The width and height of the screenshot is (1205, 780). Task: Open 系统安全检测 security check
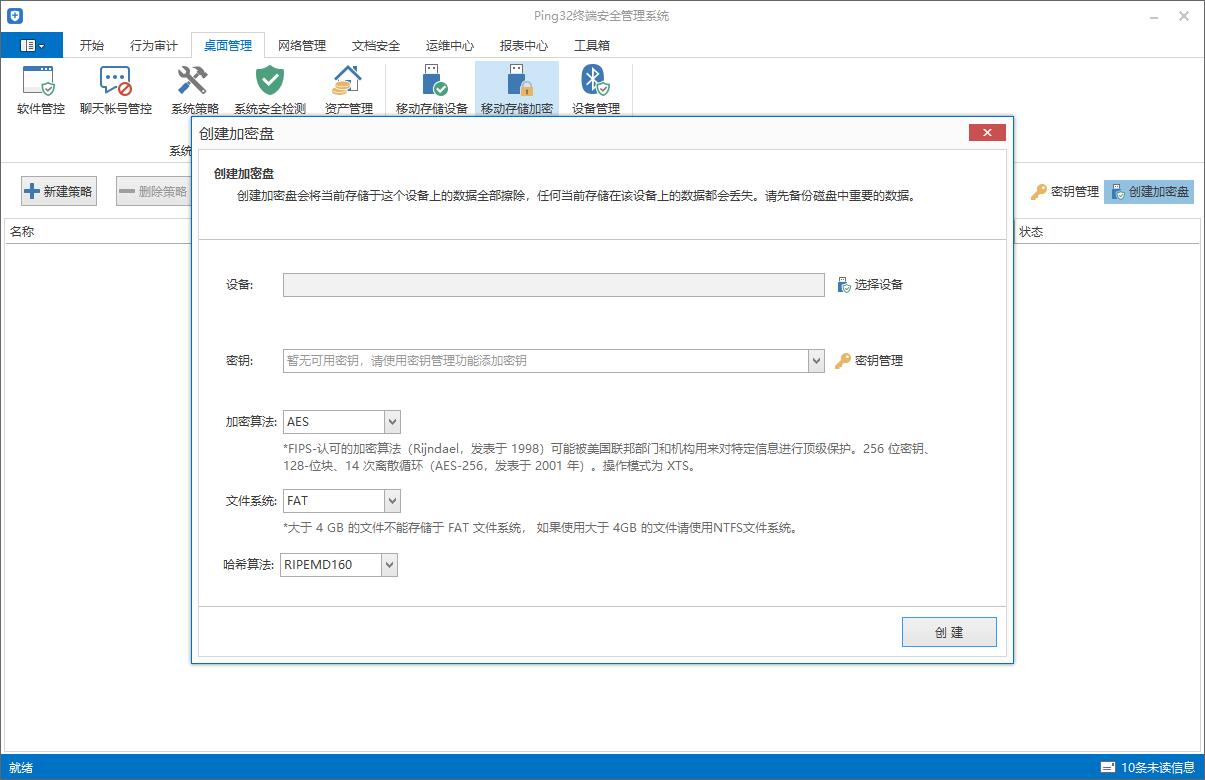[x=270, y=90]
